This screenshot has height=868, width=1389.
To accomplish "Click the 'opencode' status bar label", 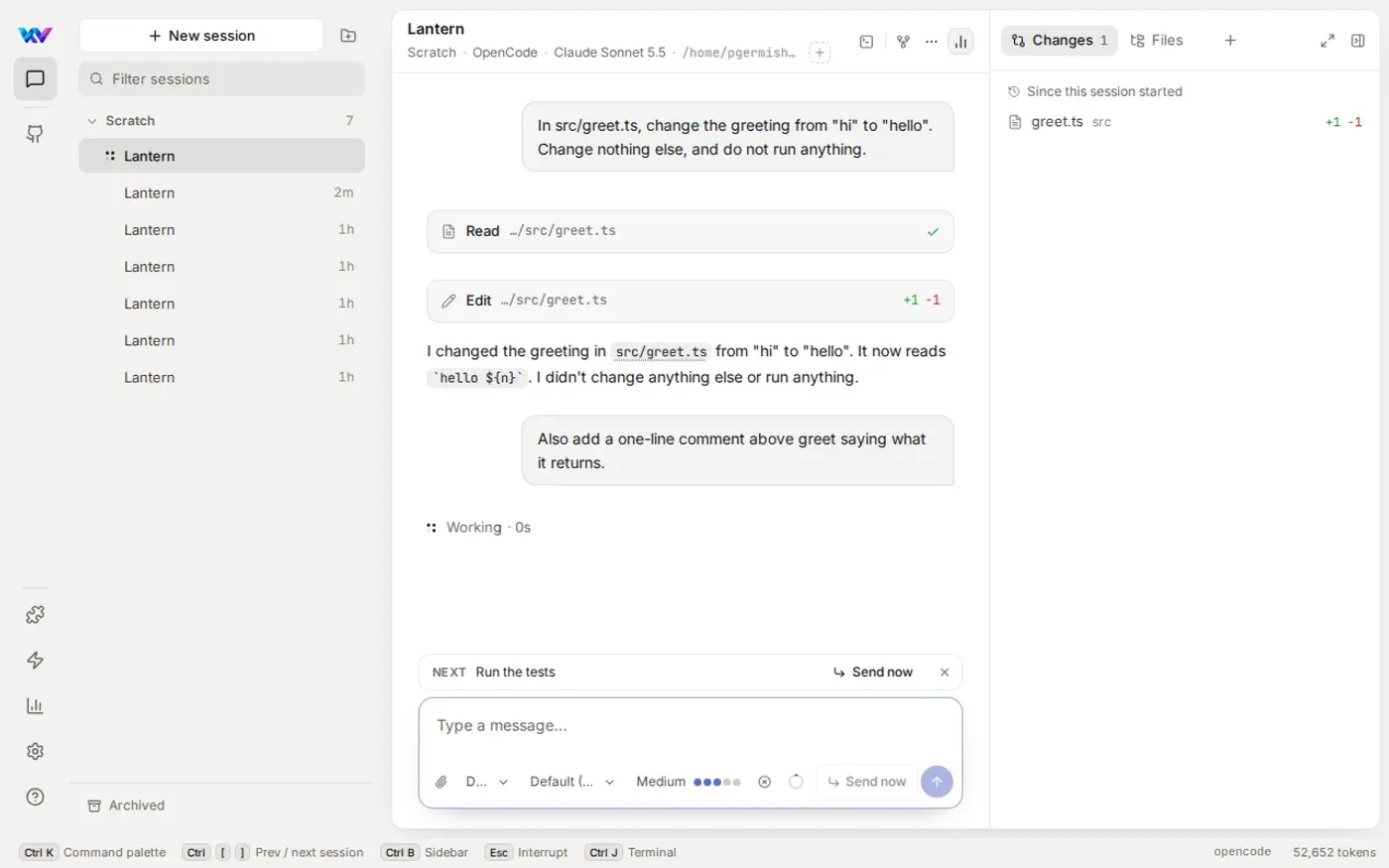I will (1242, 852).
